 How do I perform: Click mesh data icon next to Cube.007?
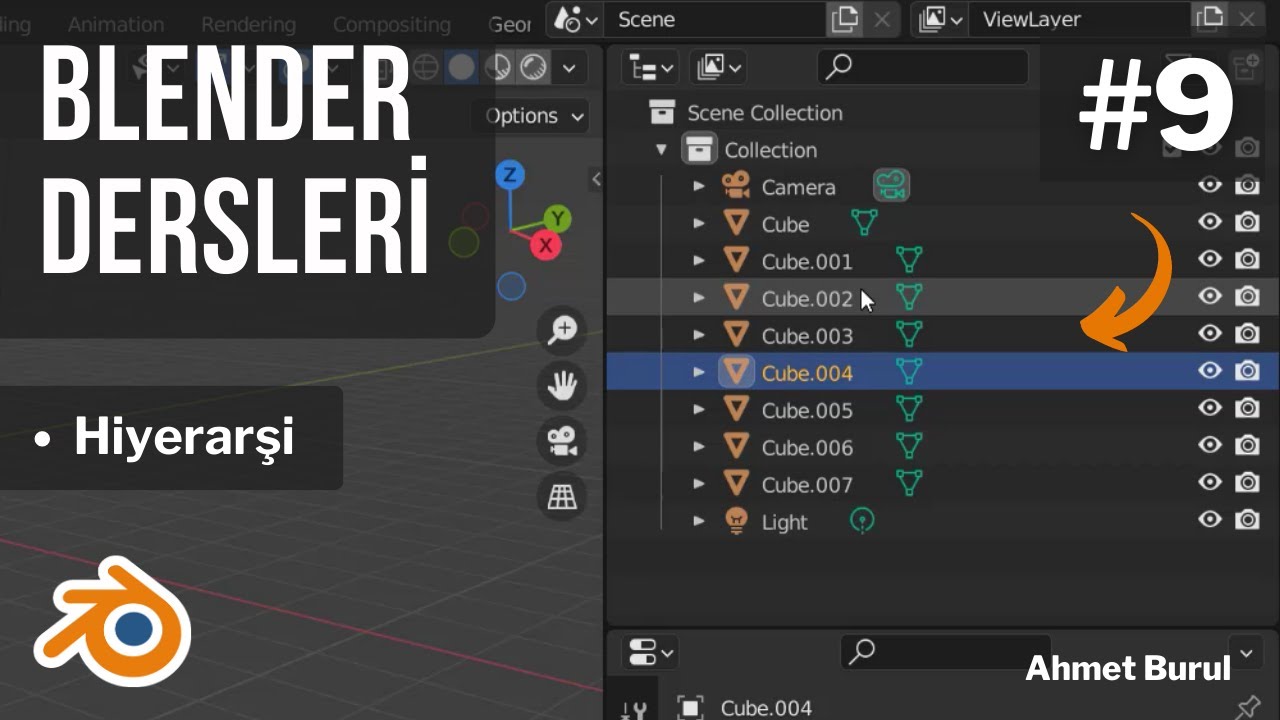908,483
